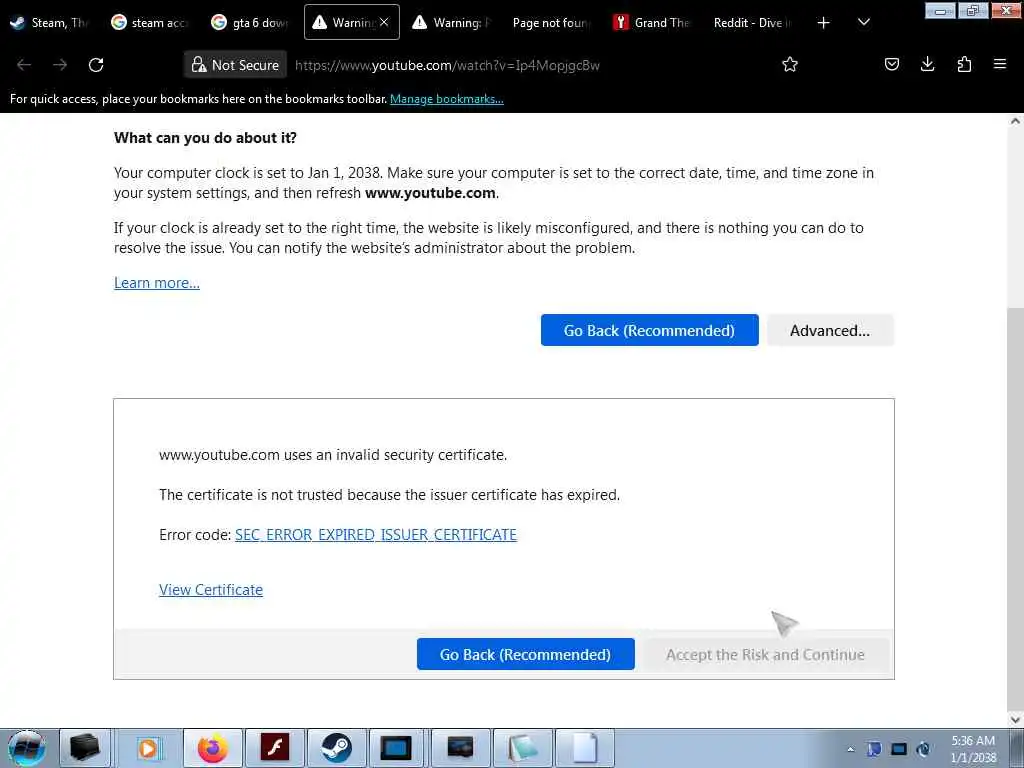Bookmark this page with star icon

click(x=790, y=64)
